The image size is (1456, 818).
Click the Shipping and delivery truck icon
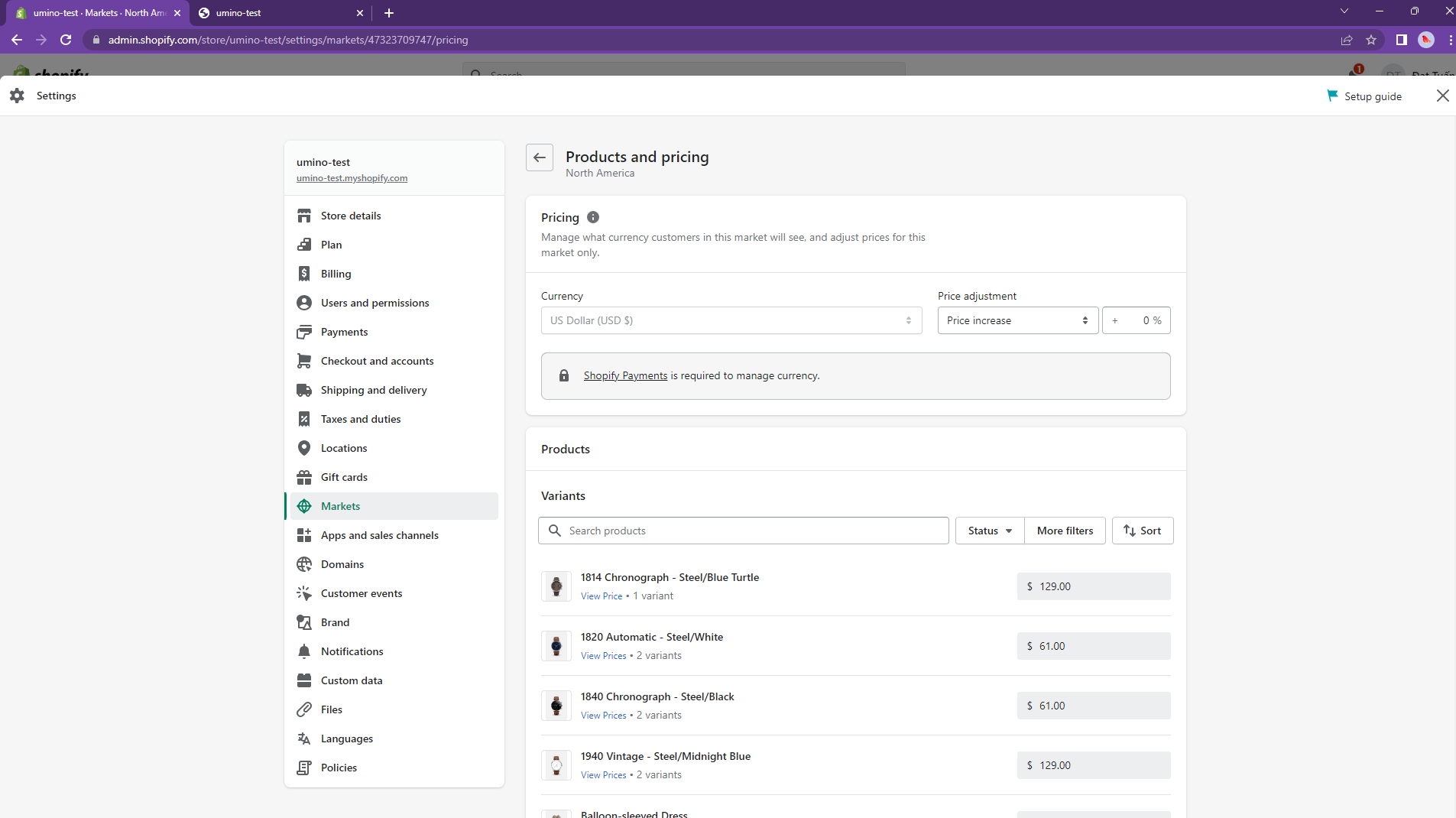(x=304, y=390)
